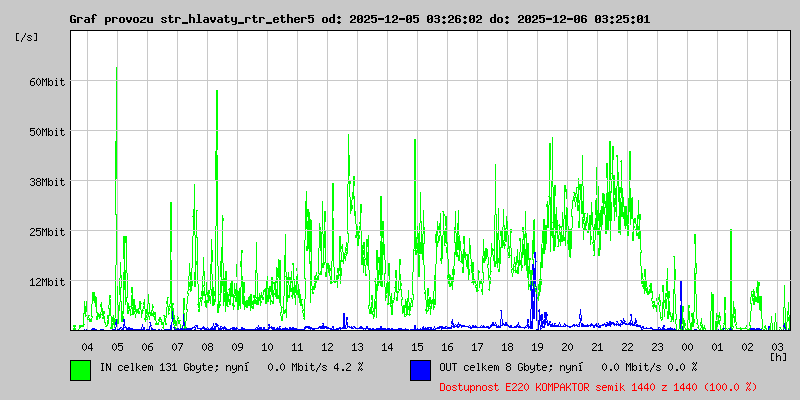
Task: Click the [/s] unit label above the y-axis
Action: point(27,37)
